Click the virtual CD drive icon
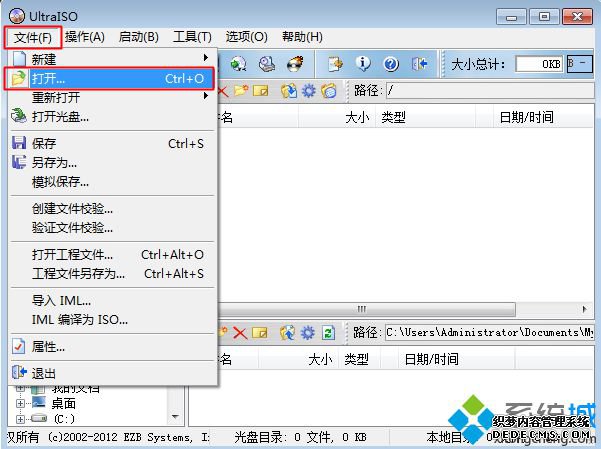This screenshot has height=449, width=601. [x=267, y=64]
